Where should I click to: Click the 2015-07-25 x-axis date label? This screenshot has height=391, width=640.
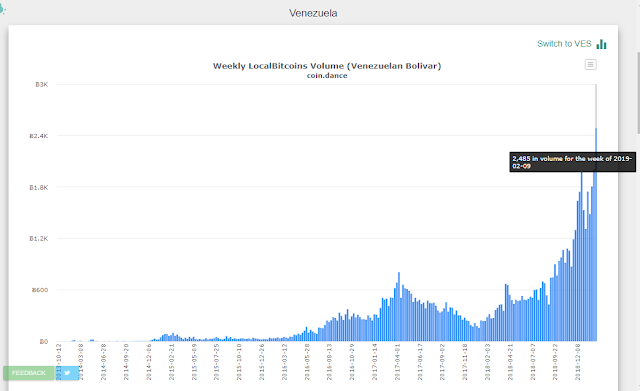tap(217, 362)
